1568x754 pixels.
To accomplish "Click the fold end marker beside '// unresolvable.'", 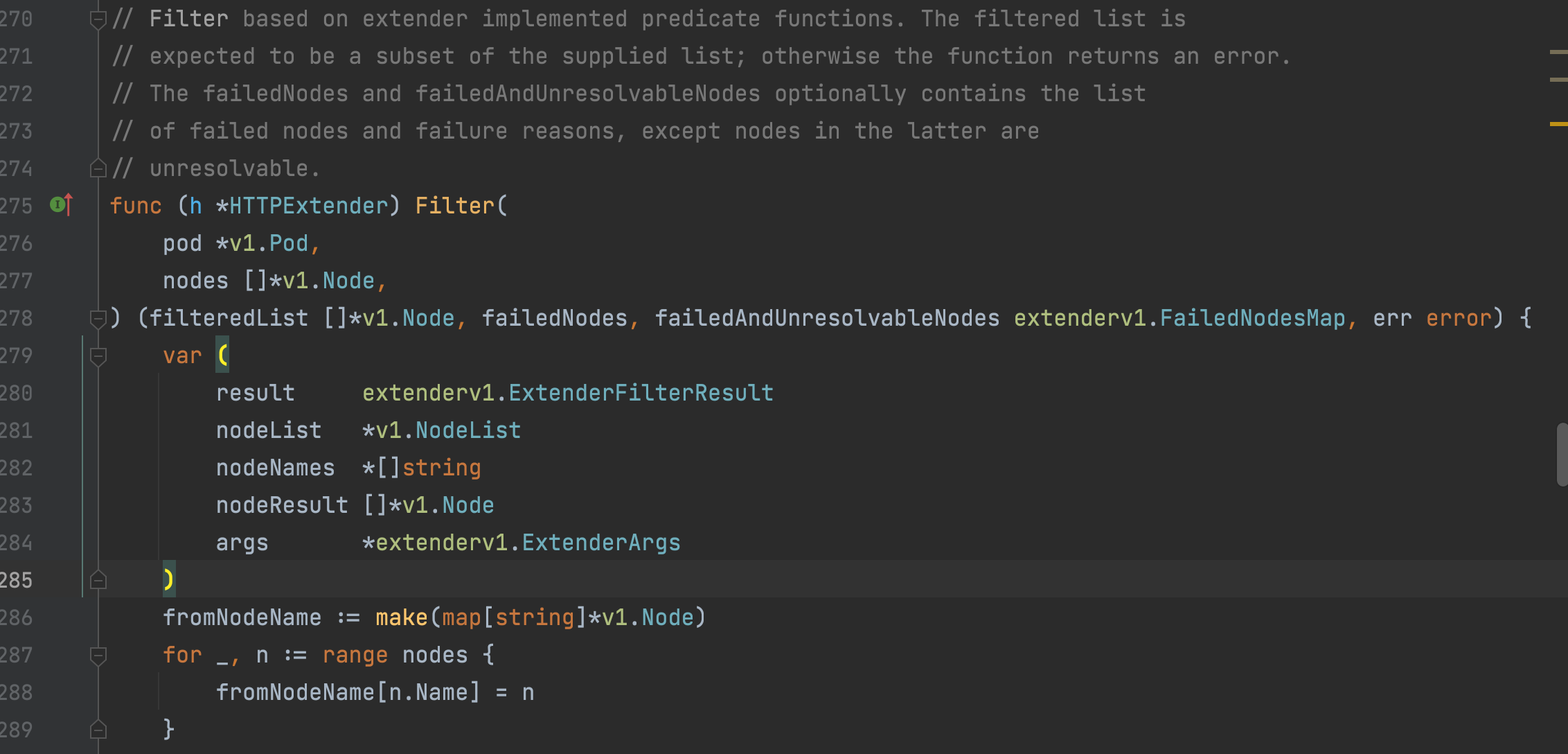I will (x=98, y=168).
